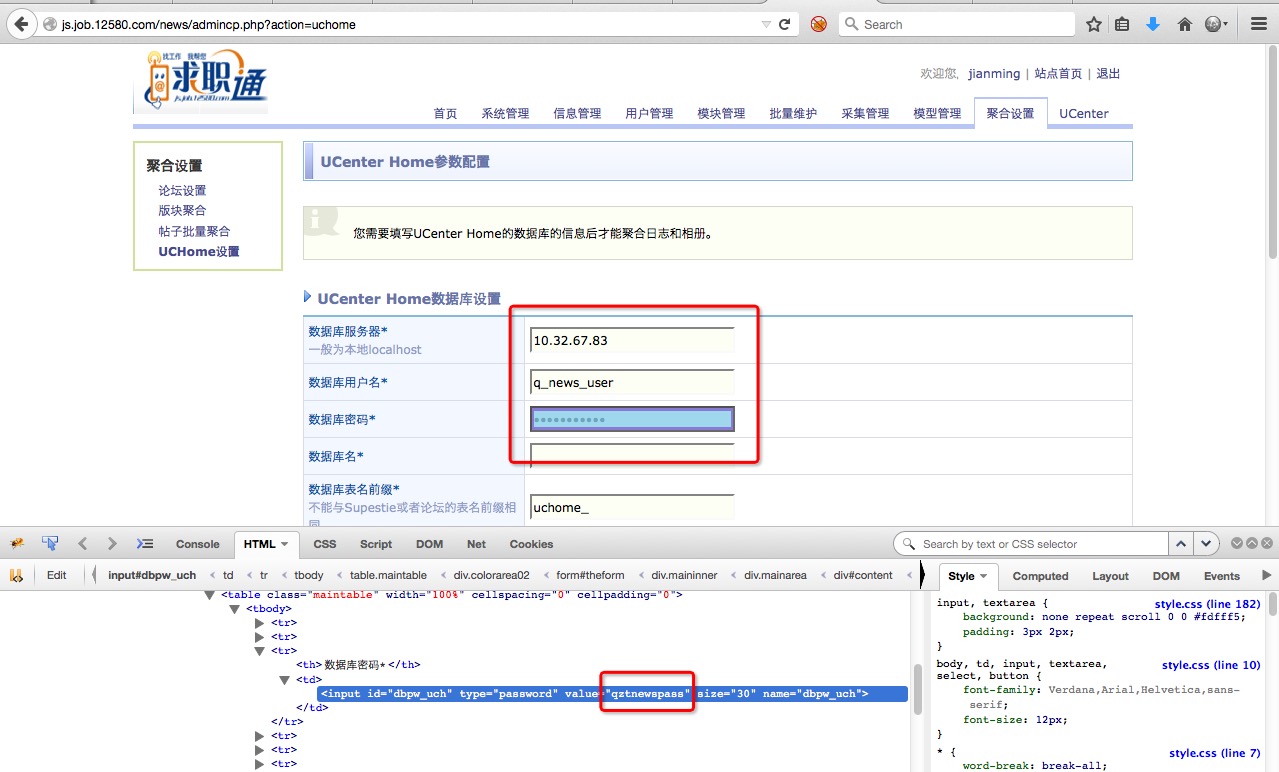
Task: Detach Firebug with the round up-arrow icon
Action: pos(1250,544)
